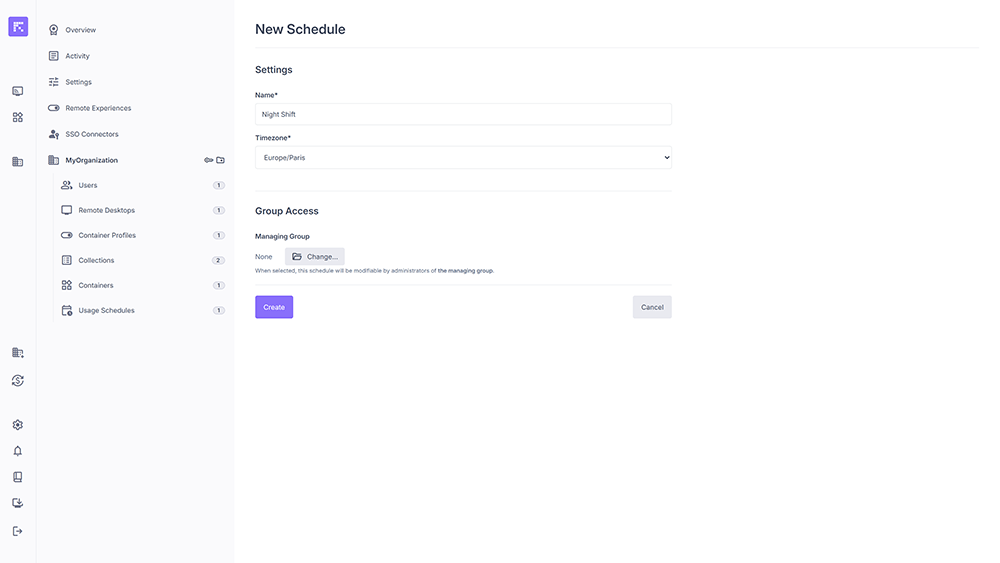The image size is (1000, 563).
Task: Click Change... to pick managing group
Action: pos(315,257)
